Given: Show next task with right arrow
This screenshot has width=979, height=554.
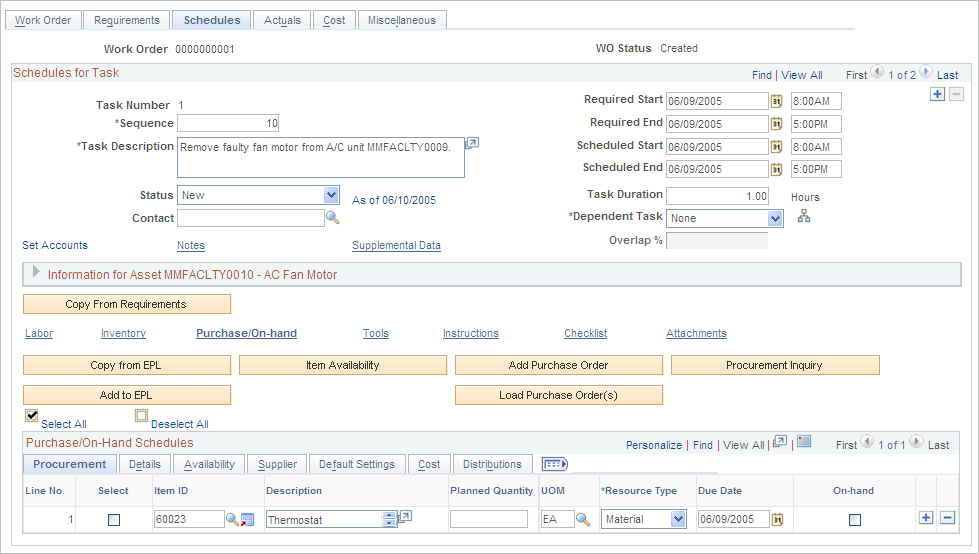Looking at the screenshot, I should point(926,72).
